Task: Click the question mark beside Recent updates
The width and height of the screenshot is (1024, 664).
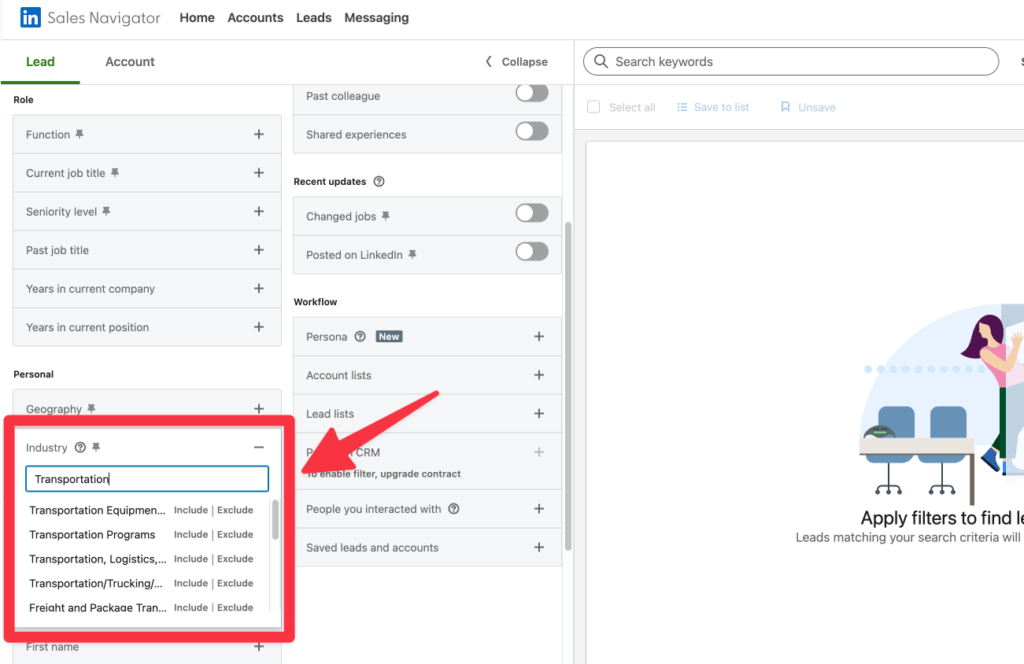Action: coord(378,181)
